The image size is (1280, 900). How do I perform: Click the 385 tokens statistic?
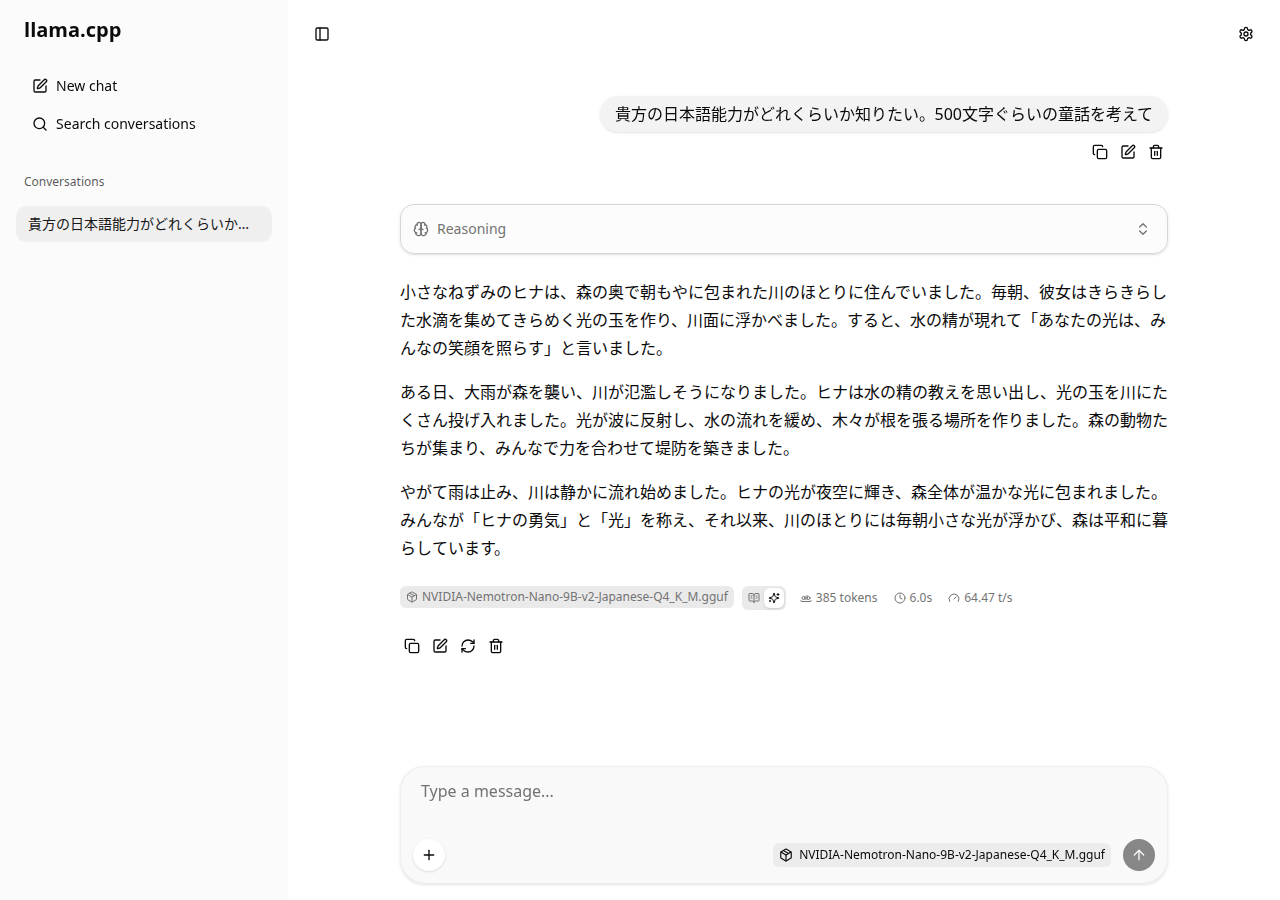tap(839, 598)
